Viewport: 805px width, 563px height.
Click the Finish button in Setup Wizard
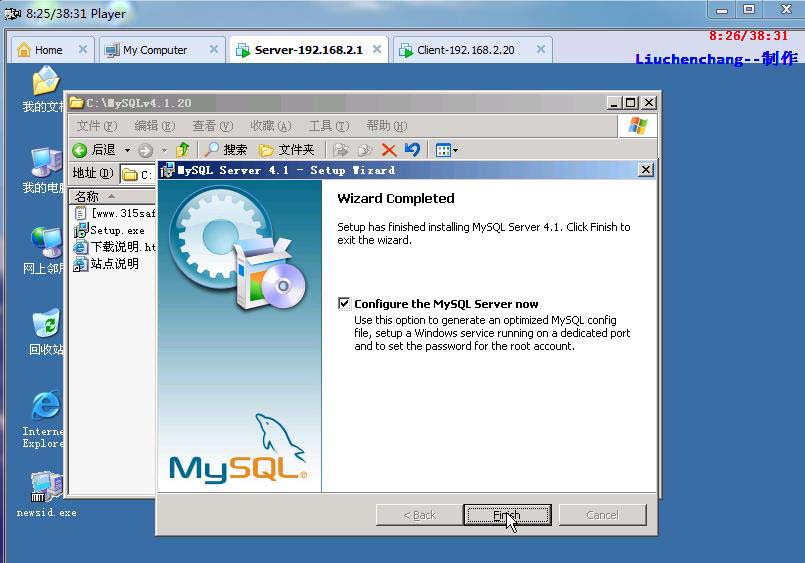pos(507,515)
